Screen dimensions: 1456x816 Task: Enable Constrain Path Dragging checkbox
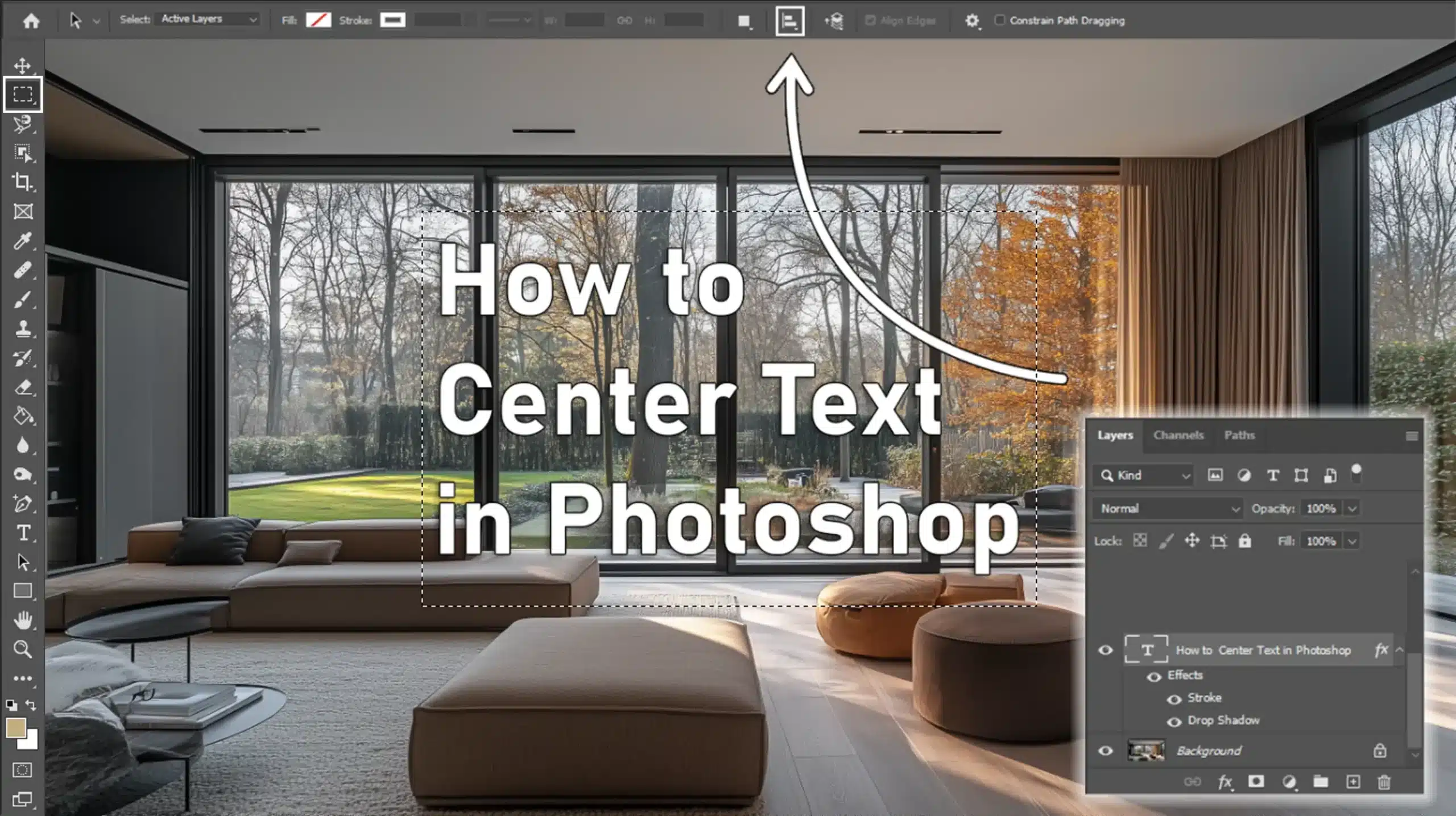click(999, 20)
